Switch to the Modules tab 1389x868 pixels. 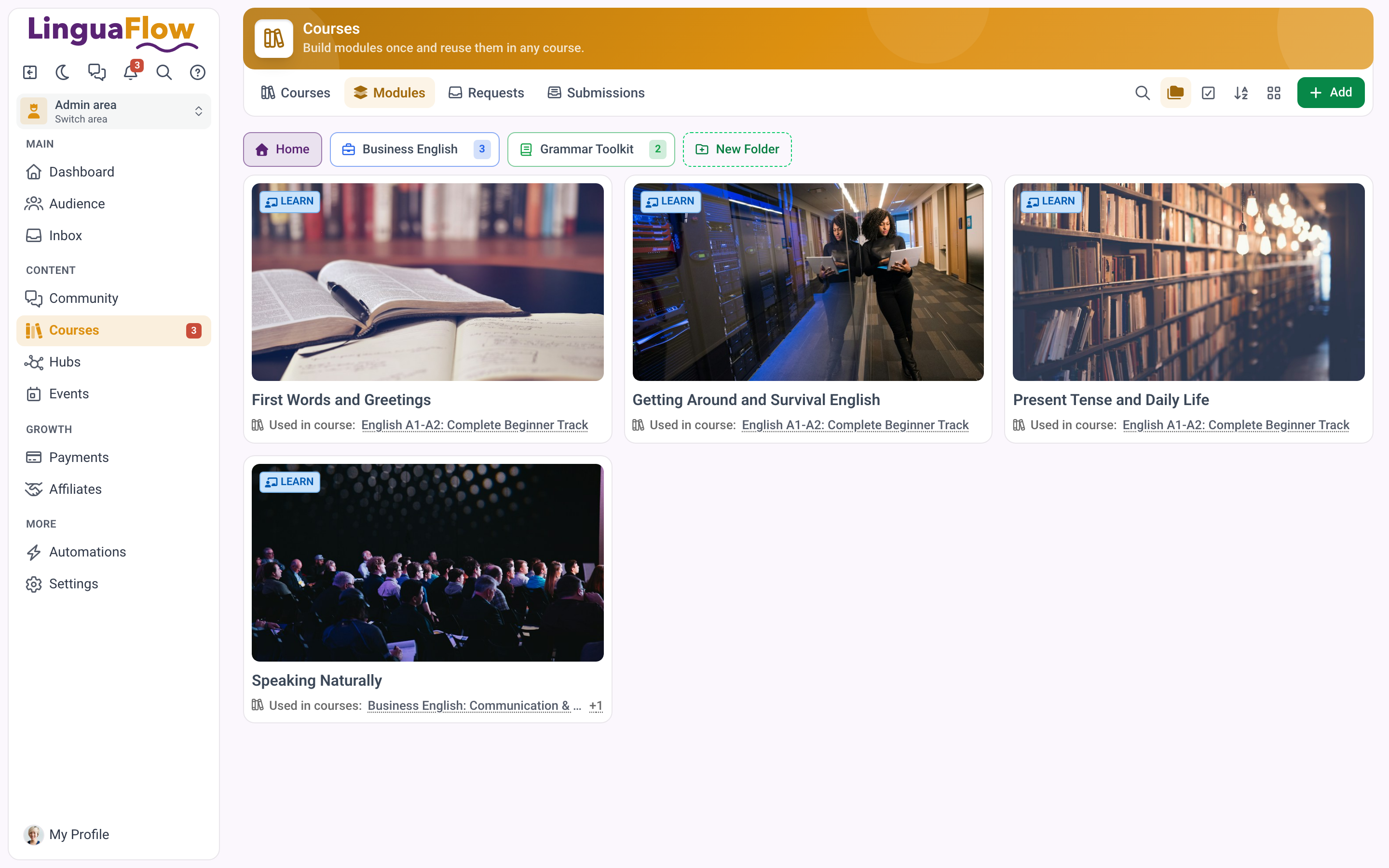pyautogui.click(x=389, y=93)
